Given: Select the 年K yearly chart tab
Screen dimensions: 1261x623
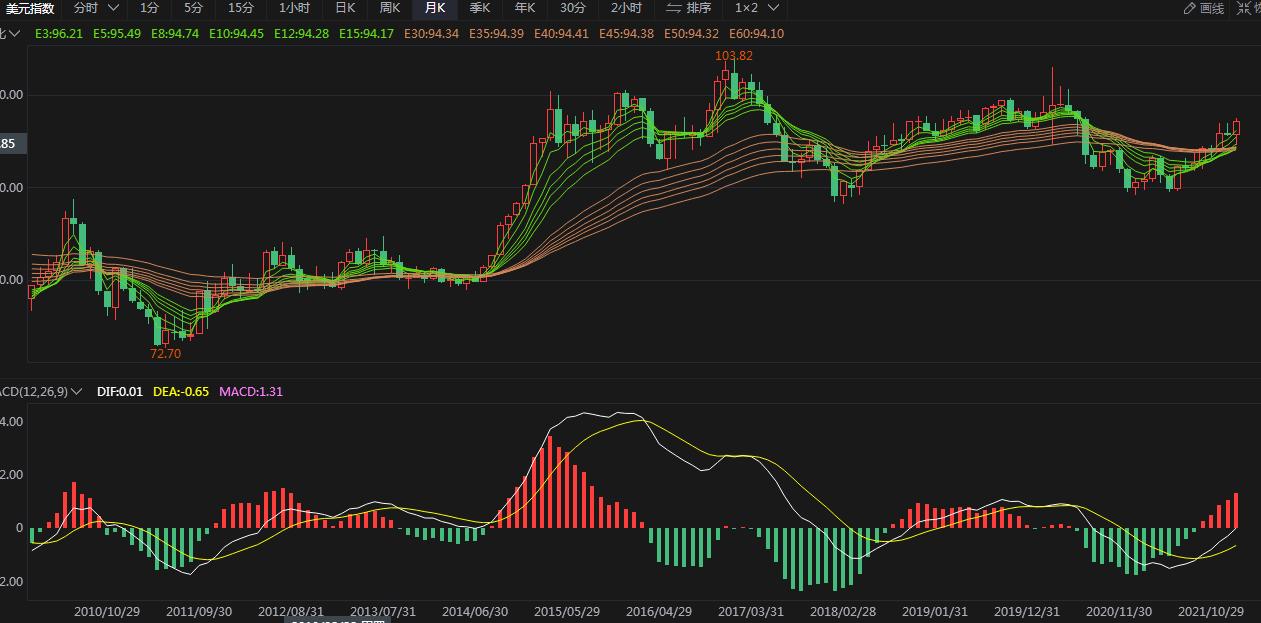Looking at the screenshot, I should pos(525,8).
